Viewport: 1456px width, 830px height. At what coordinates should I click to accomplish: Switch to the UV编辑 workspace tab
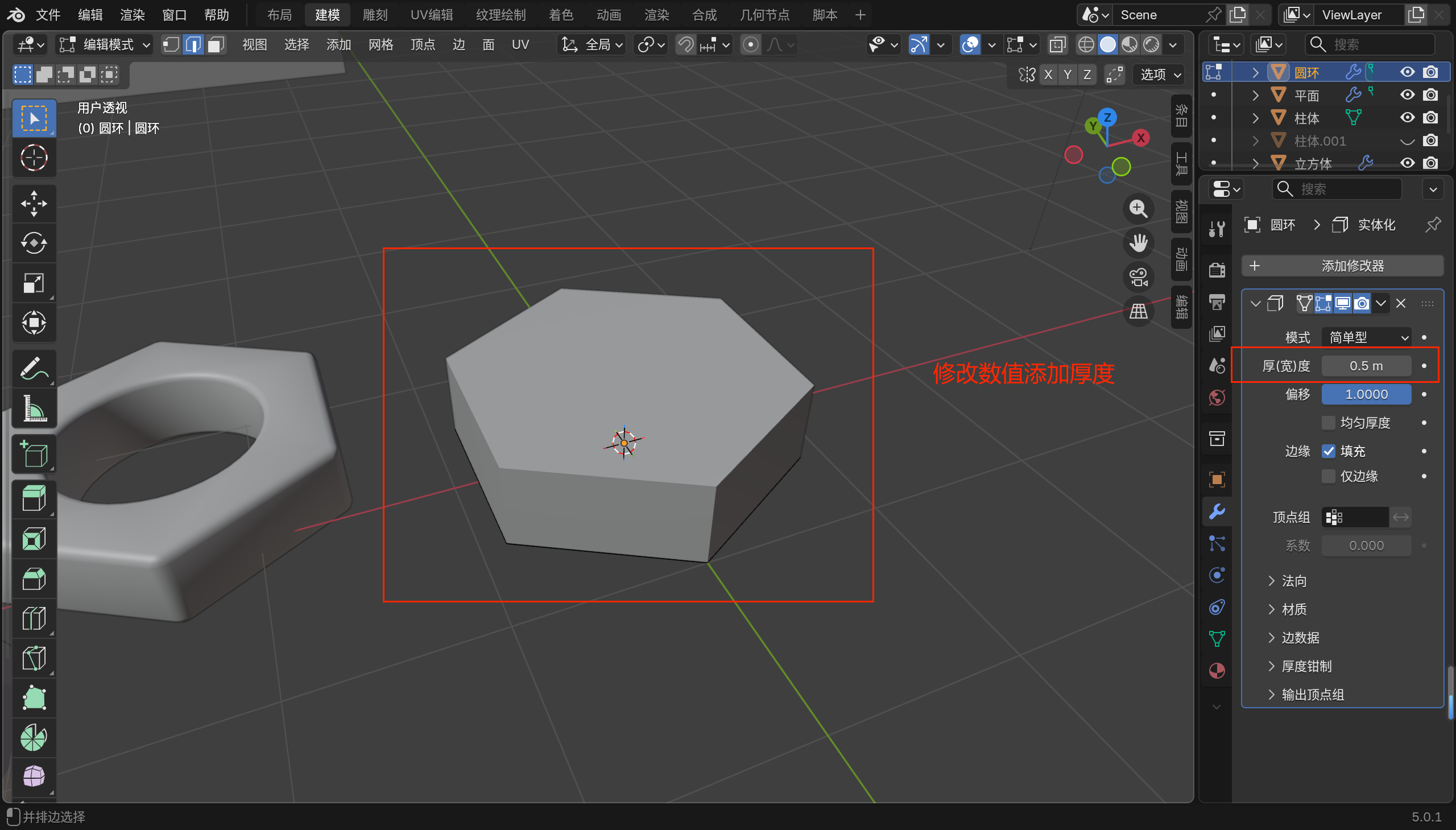click(x=431, y=15)
